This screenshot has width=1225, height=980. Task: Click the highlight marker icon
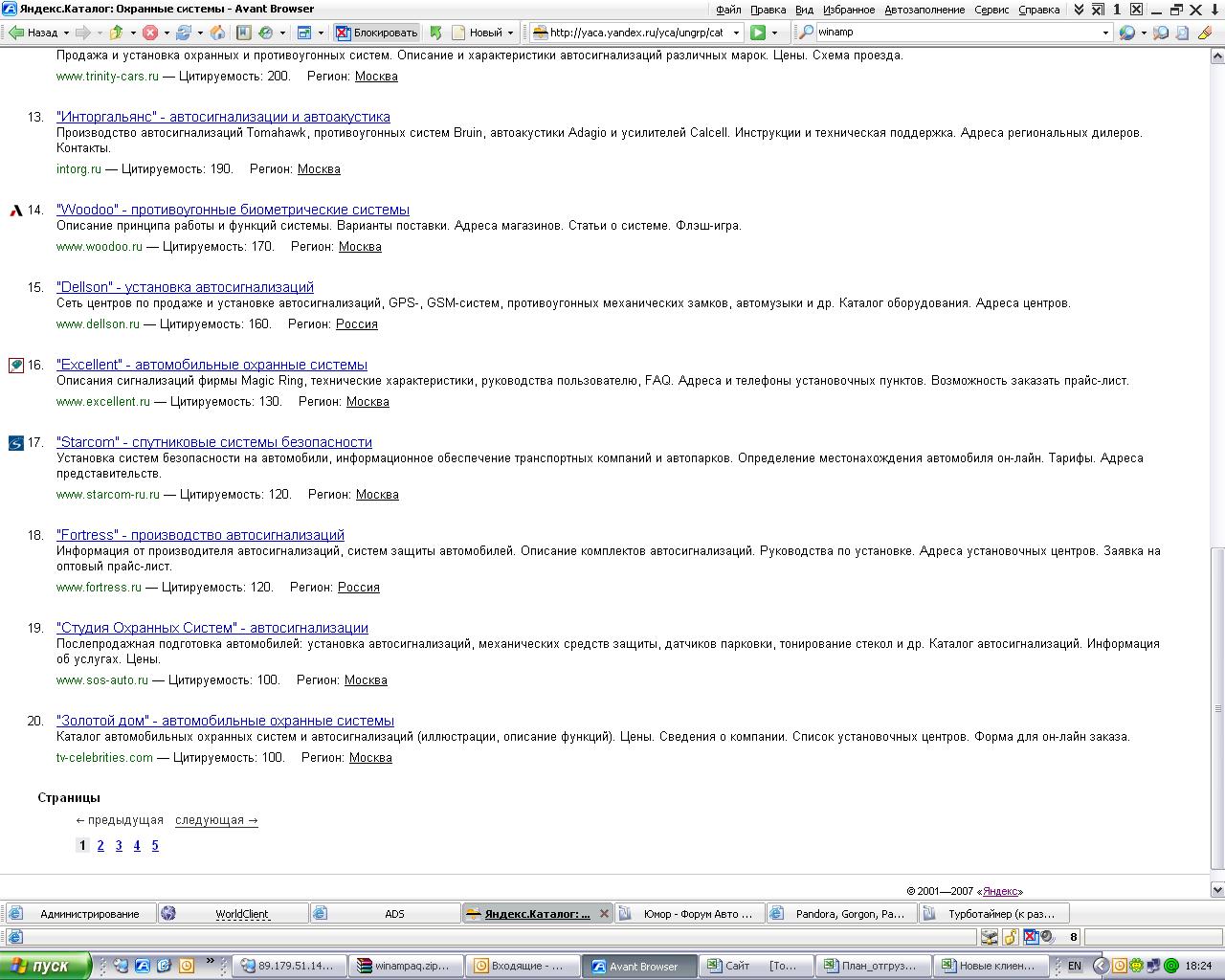pos(1204,32)
